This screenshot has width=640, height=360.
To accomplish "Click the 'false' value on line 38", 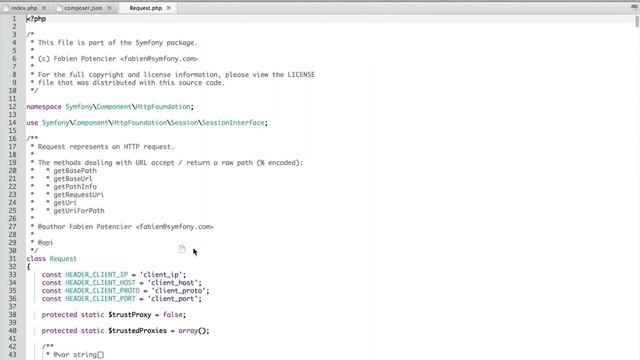I will coord(173,315).
